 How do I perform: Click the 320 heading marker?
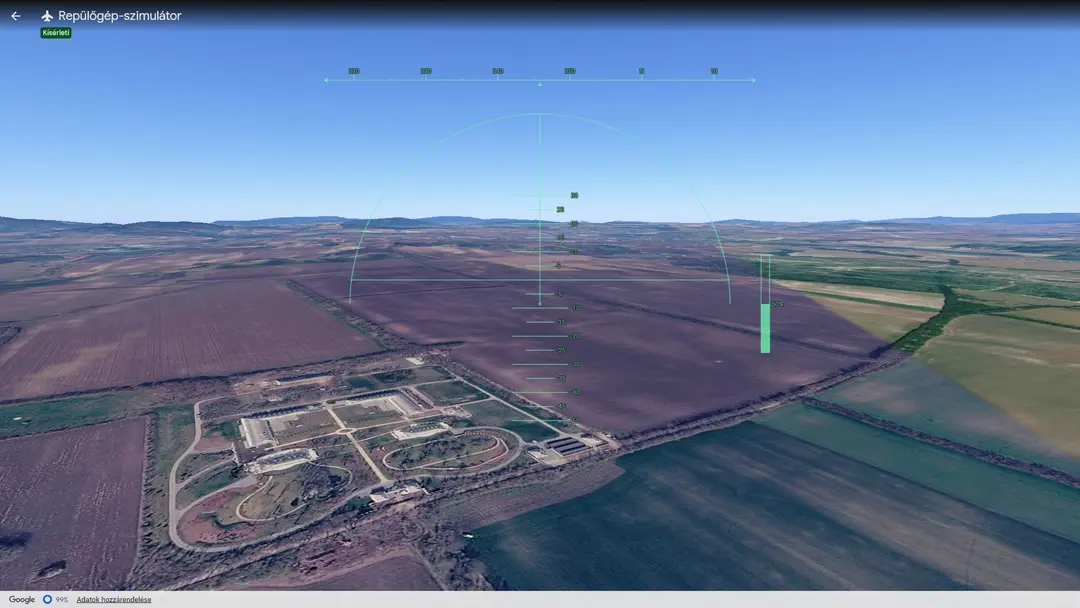pos(353,71)
